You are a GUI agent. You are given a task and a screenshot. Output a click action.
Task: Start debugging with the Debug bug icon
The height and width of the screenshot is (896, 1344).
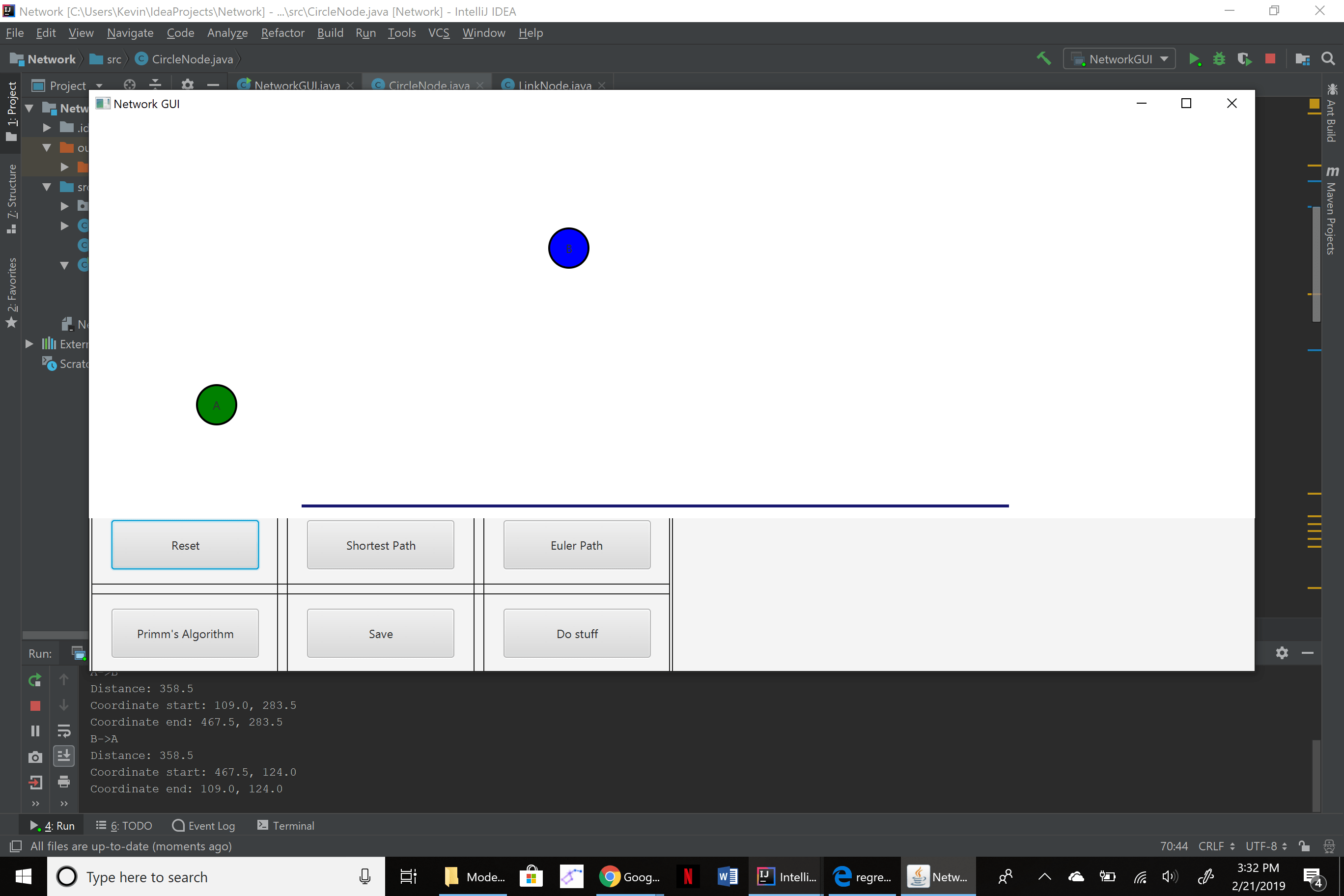coord(1219,58)
